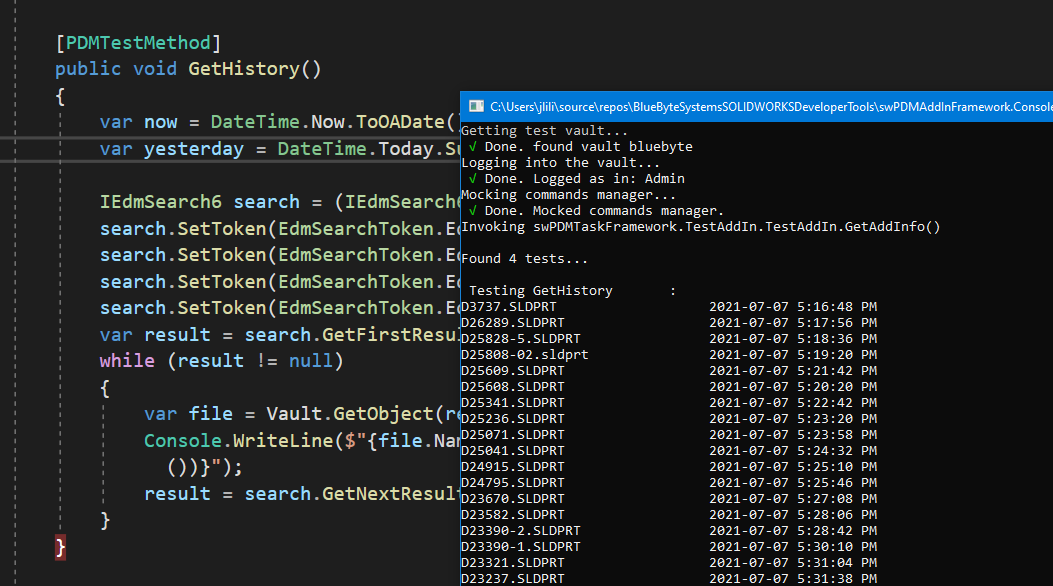Image resolution: width=1053 pixels, height=586 pixels.
Task: Click GetFirstResu method call in the code
Action: tap(390, 335)
